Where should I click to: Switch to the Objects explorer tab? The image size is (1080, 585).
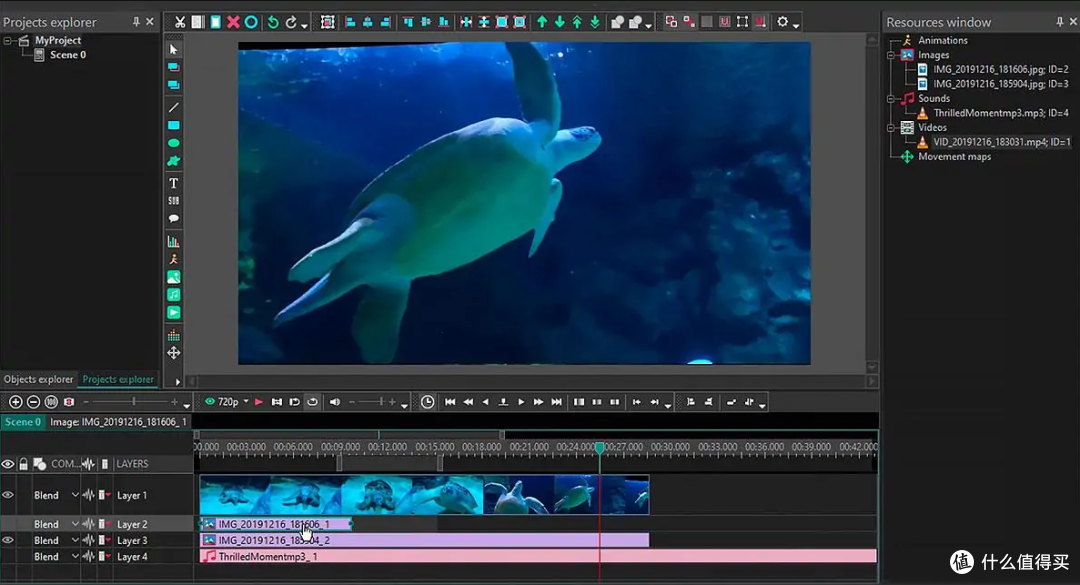[x=39, y=380]
